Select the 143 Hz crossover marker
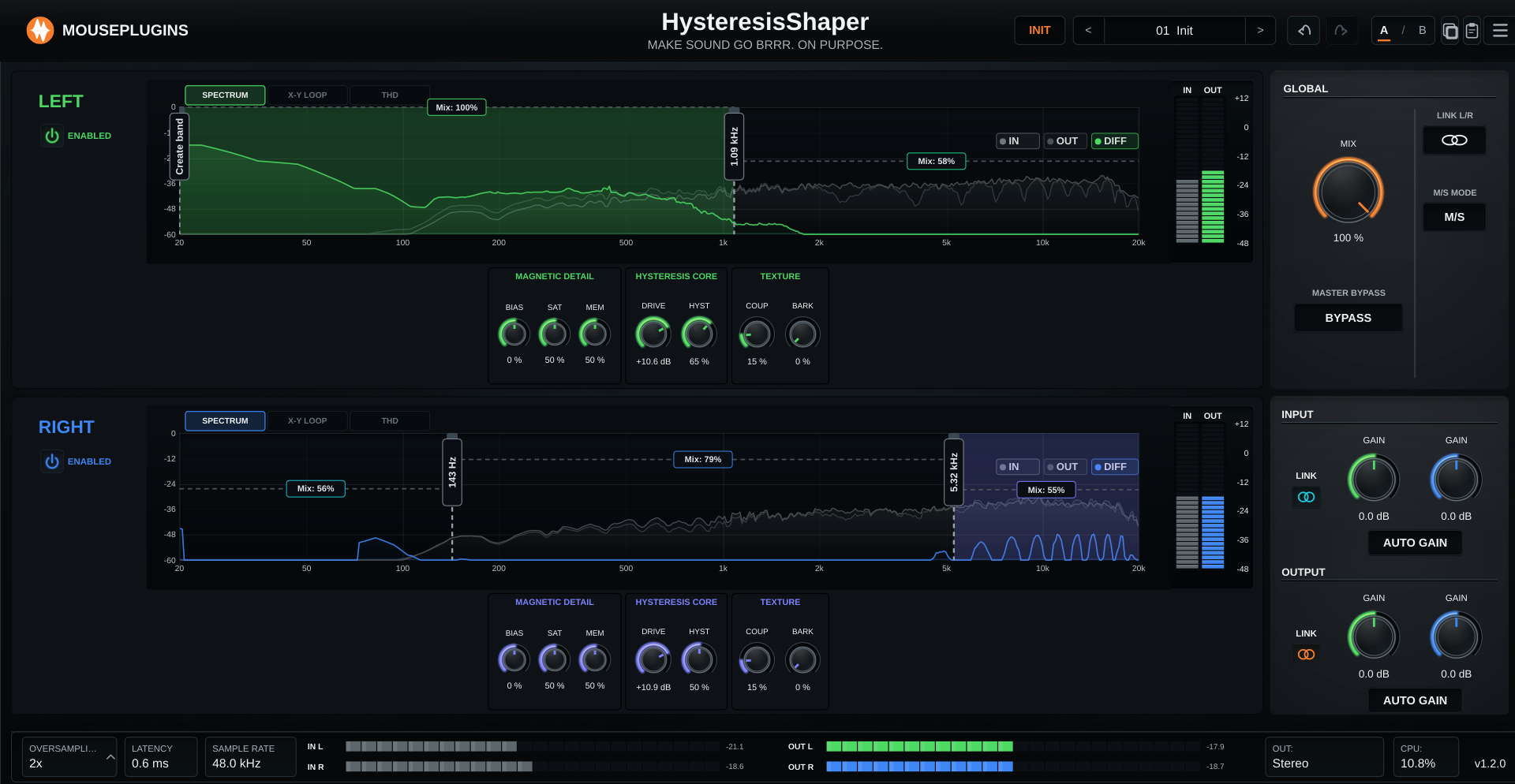Screen dimensions: 1515x784 [x=452, y=472]
